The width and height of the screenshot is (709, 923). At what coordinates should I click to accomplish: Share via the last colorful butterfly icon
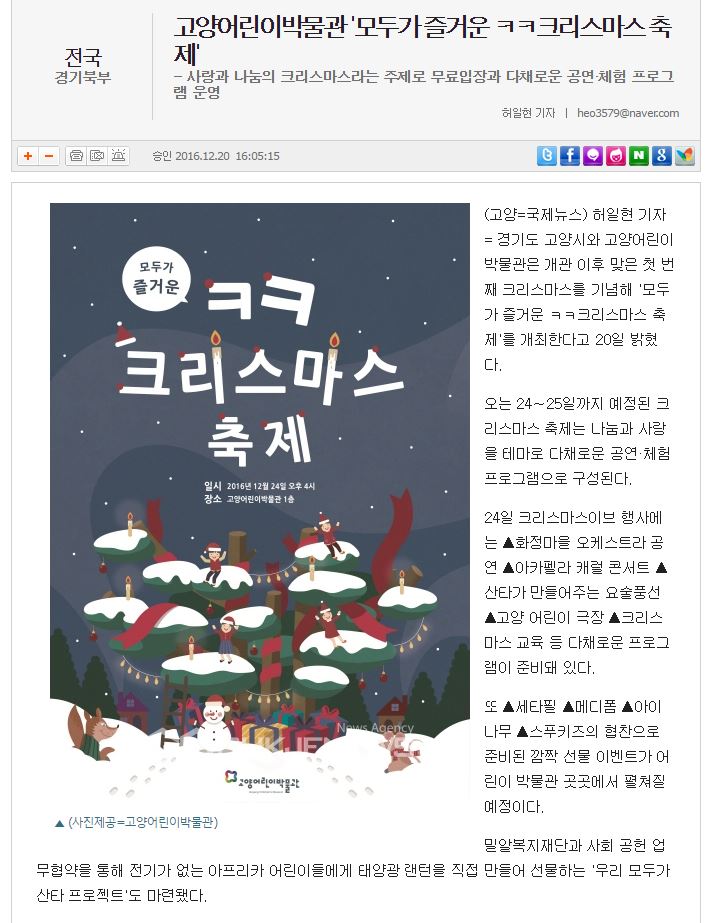[684, 155]
